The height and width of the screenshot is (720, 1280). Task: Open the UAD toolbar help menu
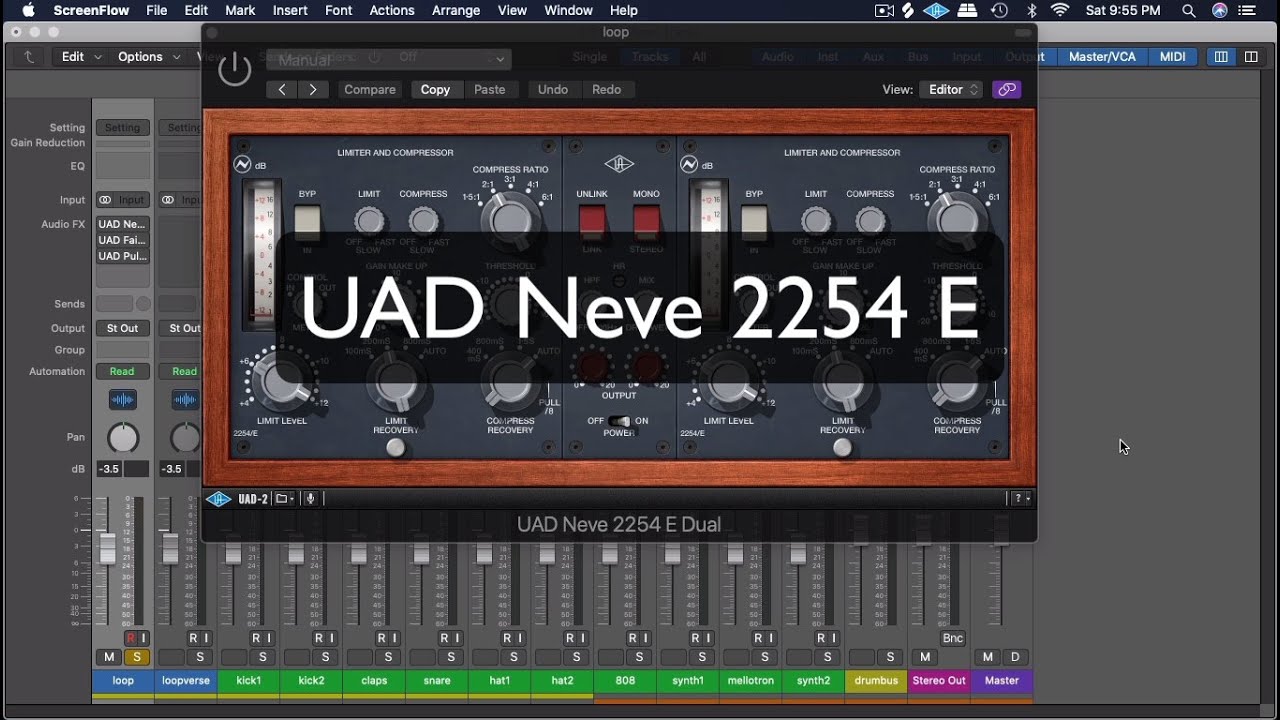[x=1021, y=498]
